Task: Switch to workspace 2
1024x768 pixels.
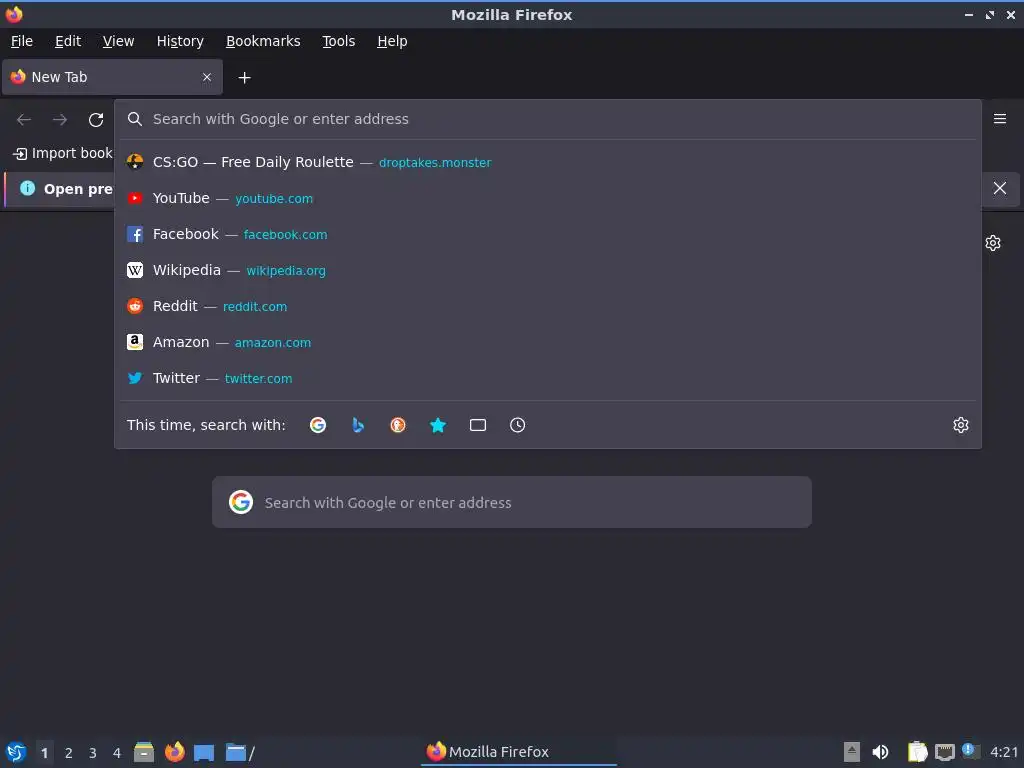Action: 69,753
